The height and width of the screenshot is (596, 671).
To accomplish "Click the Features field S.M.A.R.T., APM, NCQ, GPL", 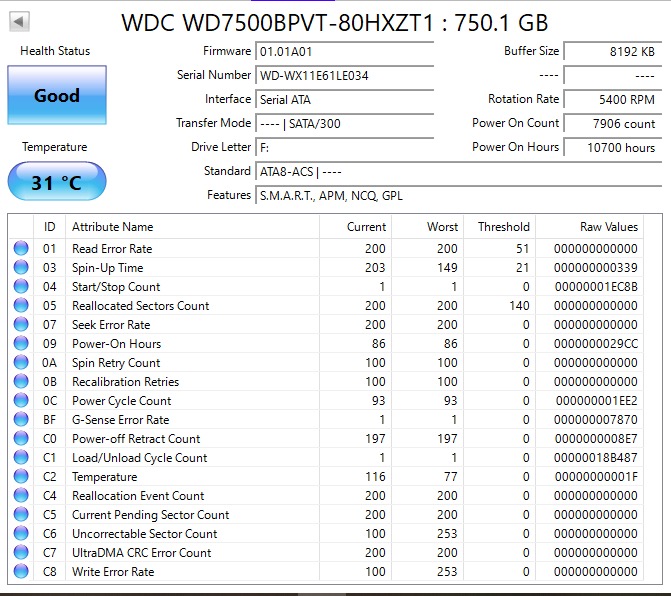I will [x=458, y=196].
